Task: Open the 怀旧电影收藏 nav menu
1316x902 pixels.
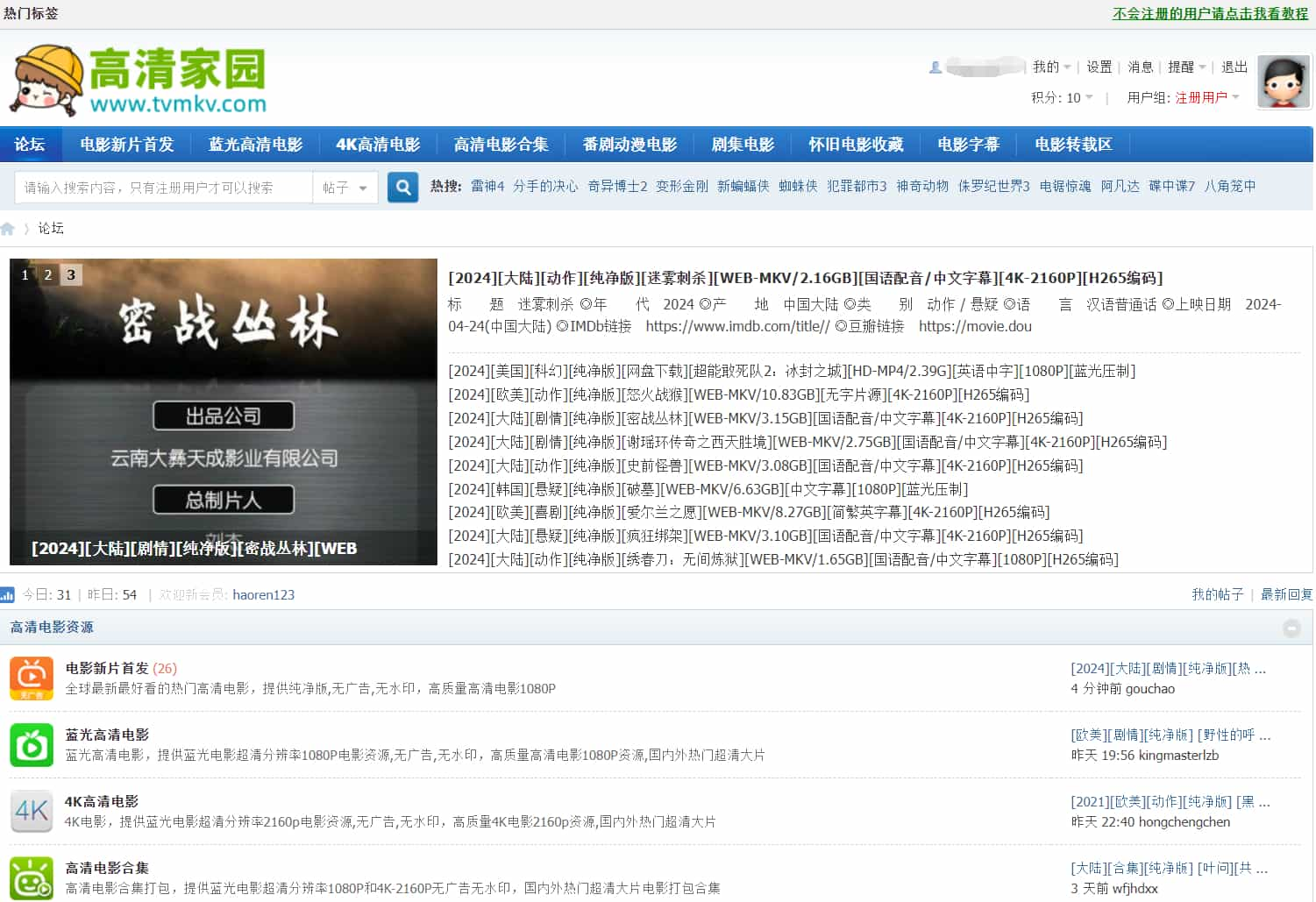Action: tap(856, 145)
